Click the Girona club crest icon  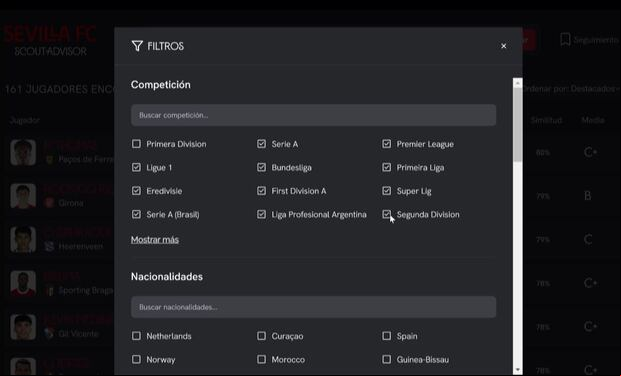click(x=50, y=203)
